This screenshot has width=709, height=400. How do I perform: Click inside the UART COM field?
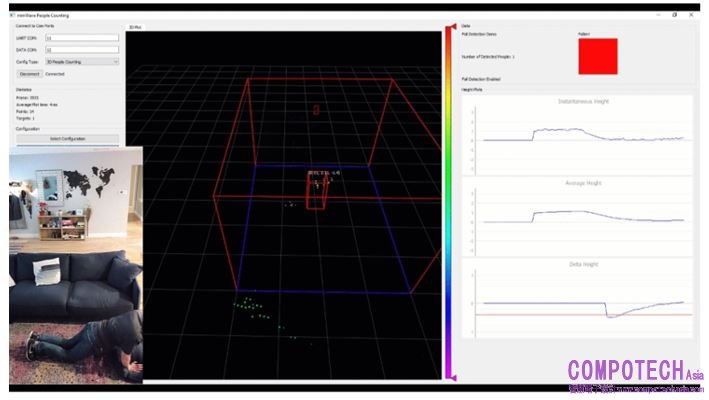click(x=81, y=37)
